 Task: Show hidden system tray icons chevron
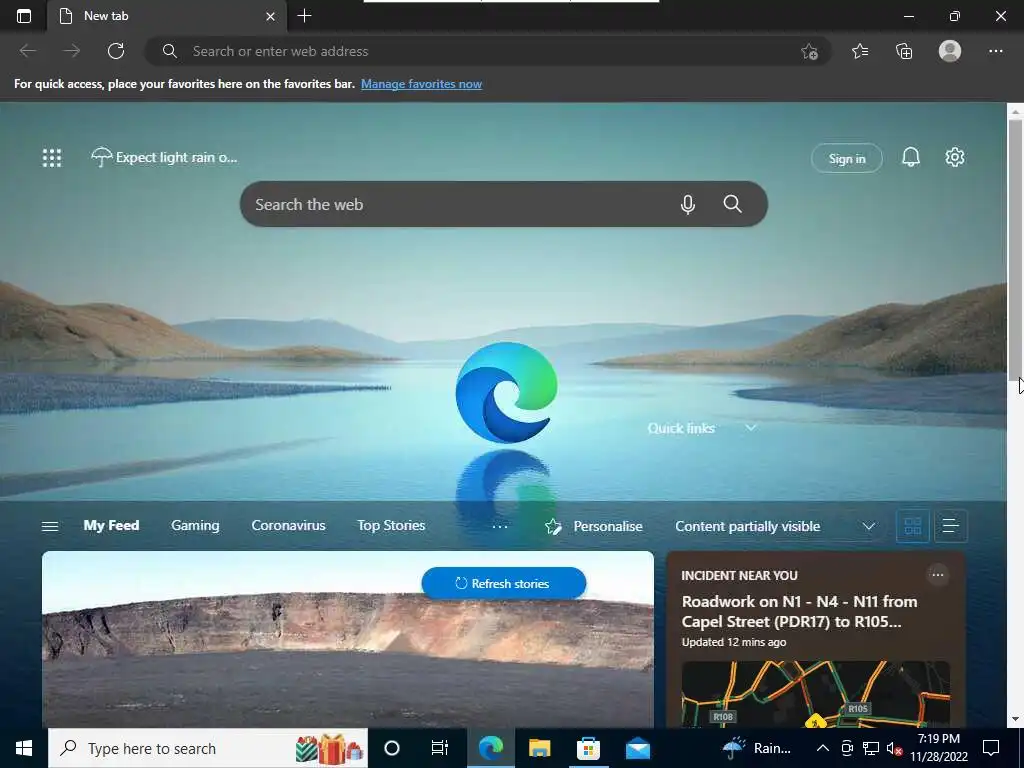pos(823,748)
